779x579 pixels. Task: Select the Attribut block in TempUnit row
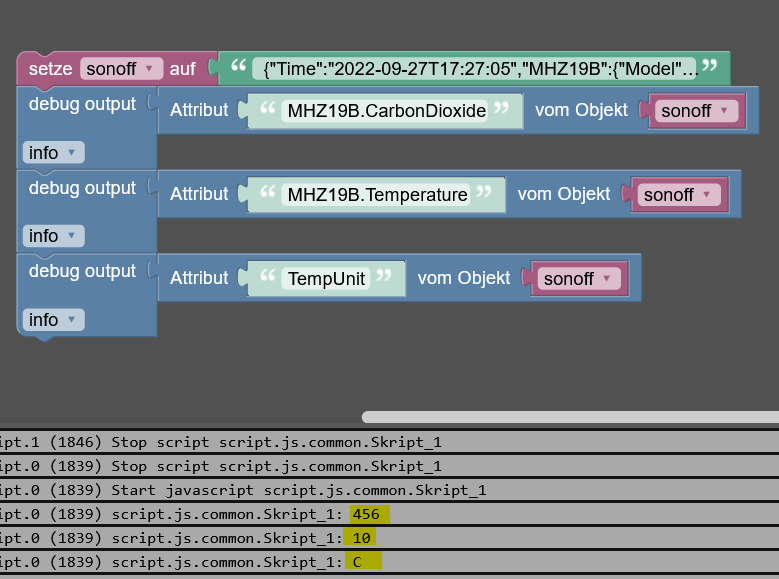[x=199, y=278]
